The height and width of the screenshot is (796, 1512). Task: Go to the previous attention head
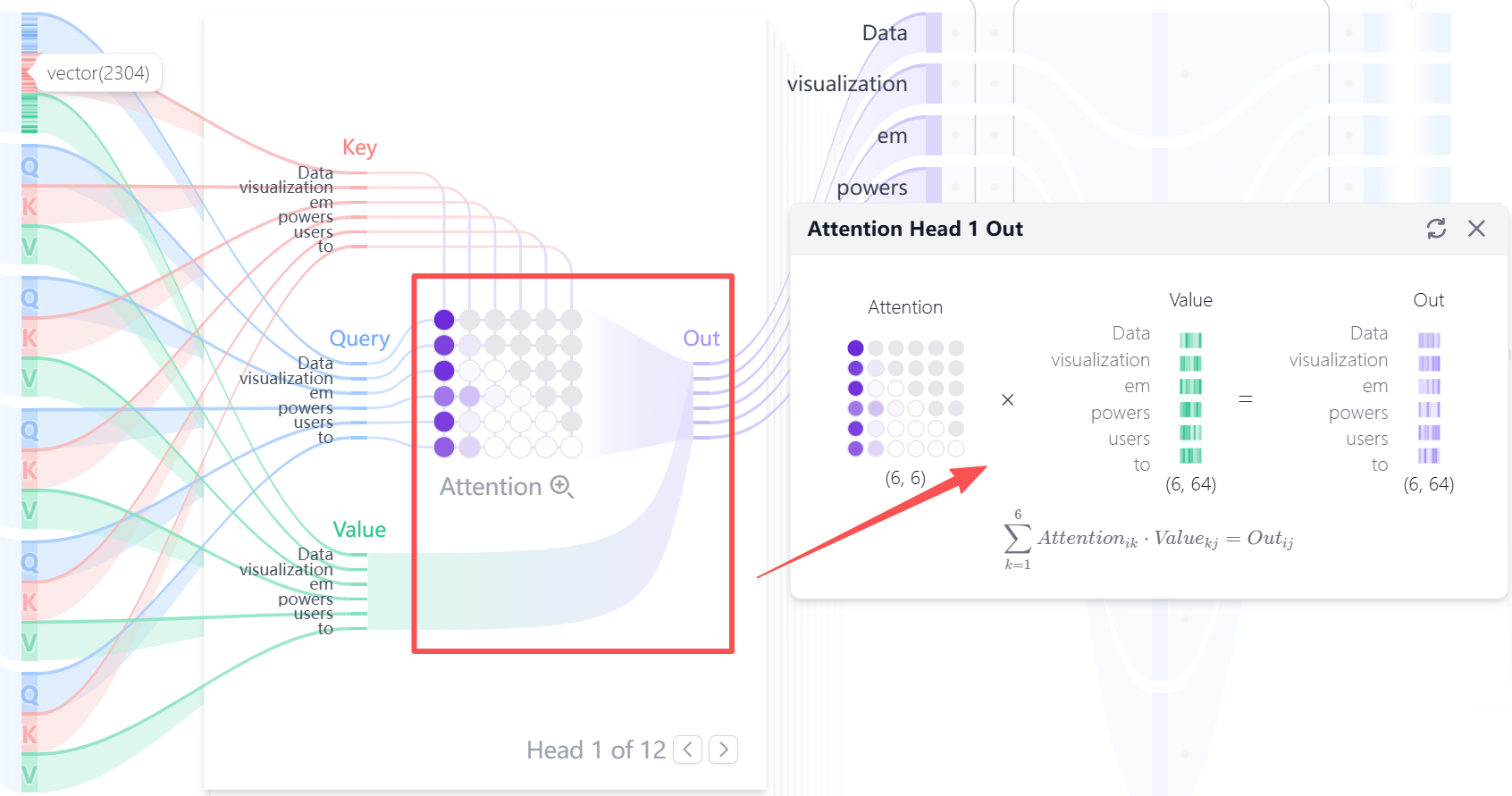(x=687, y=750)
